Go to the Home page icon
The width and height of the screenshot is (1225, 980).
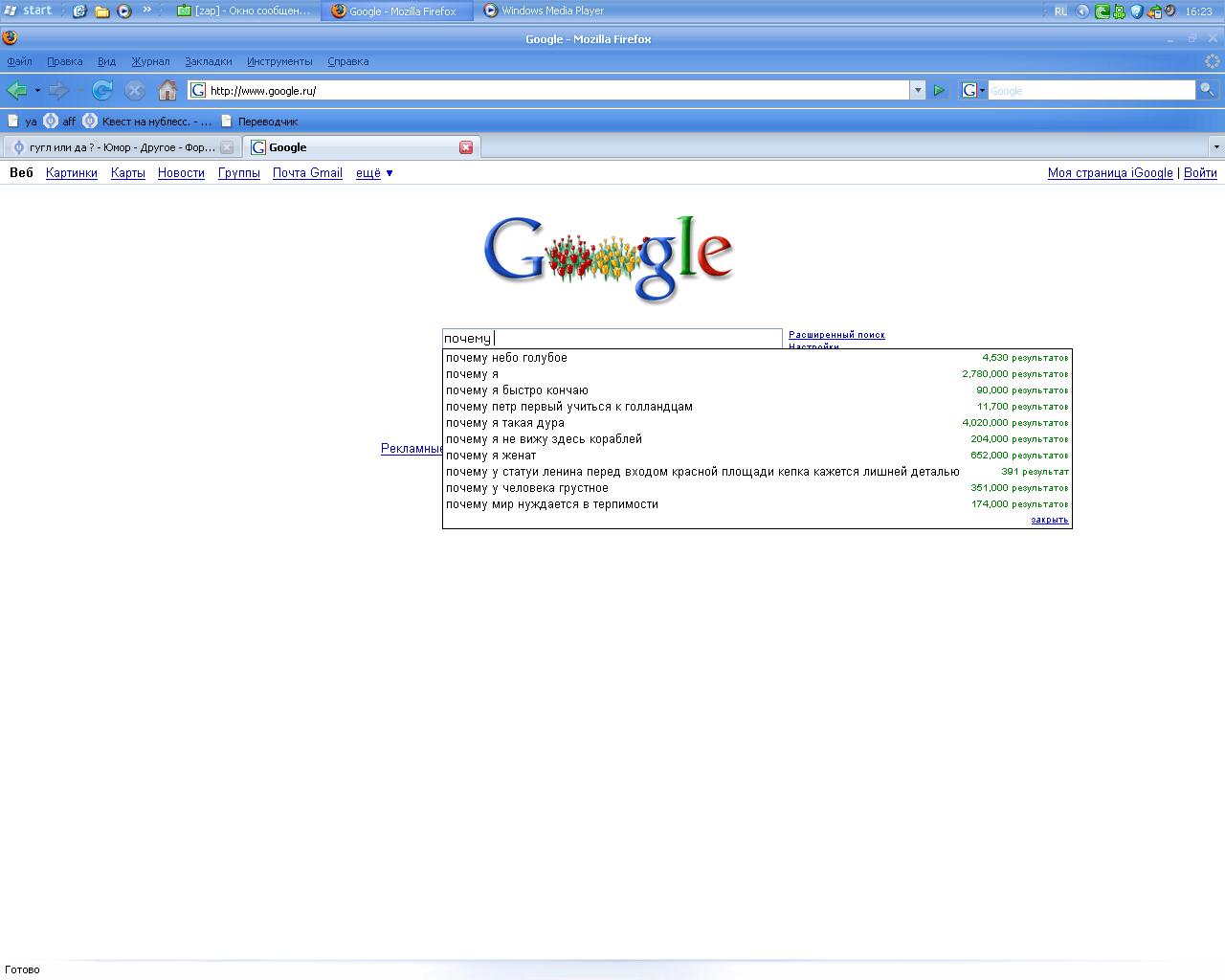pyautogui.click(x=167, y=90)
